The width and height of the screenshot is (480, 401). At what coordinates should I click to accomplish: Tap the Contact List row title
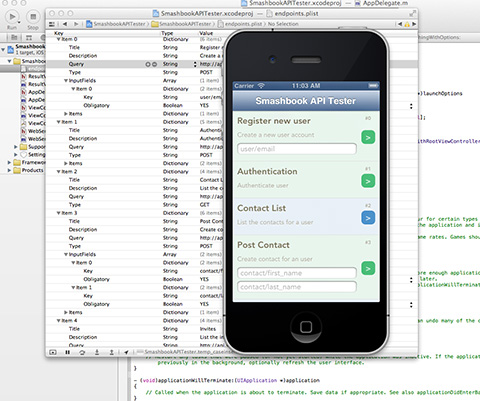pyautogui.click(x=261, y=208)
